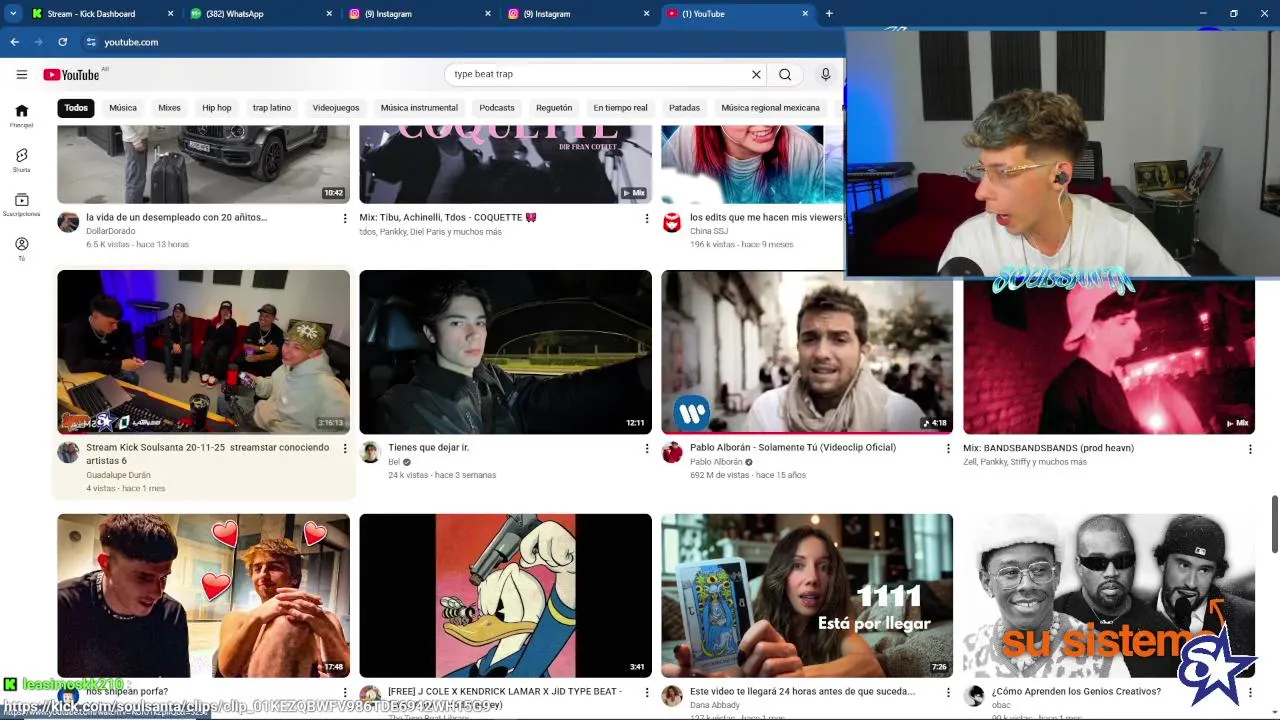Open a new browser tab with plus
1280x720 pixels.
829,14
